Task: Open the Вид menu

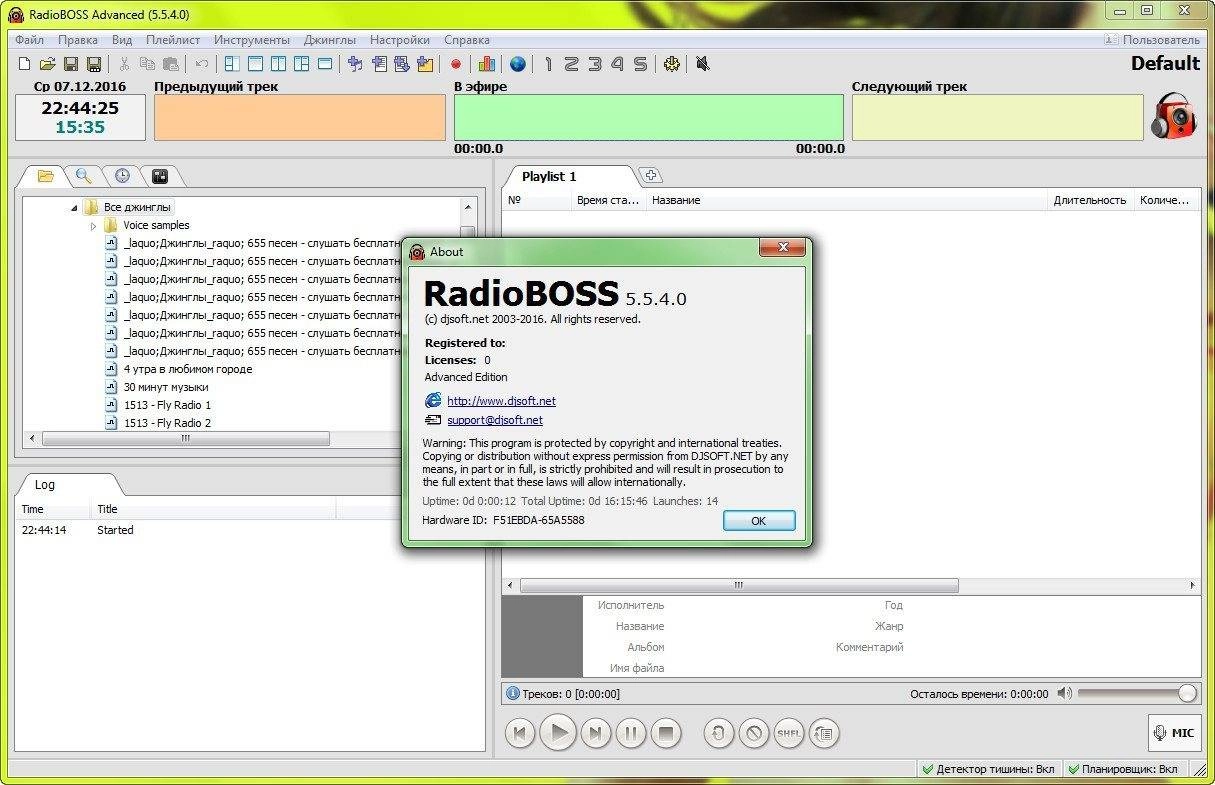Action: click(x=122, y=40)
